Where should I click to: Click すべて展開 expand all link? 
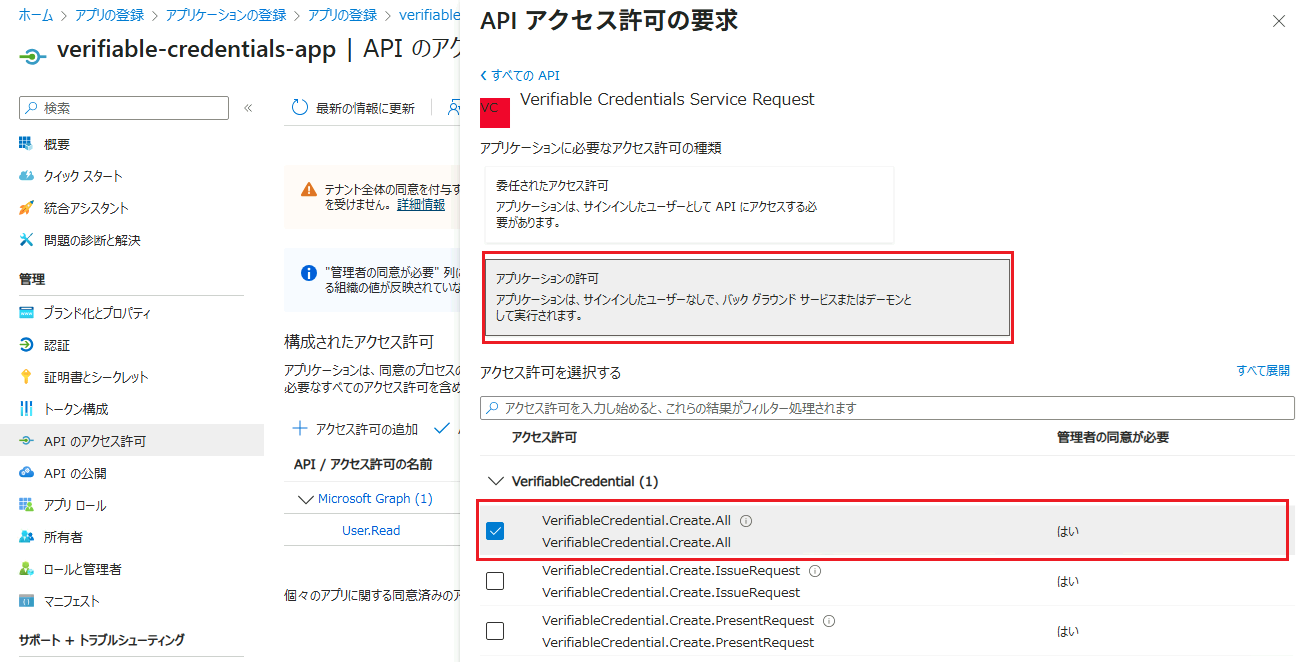[1262, 371]
